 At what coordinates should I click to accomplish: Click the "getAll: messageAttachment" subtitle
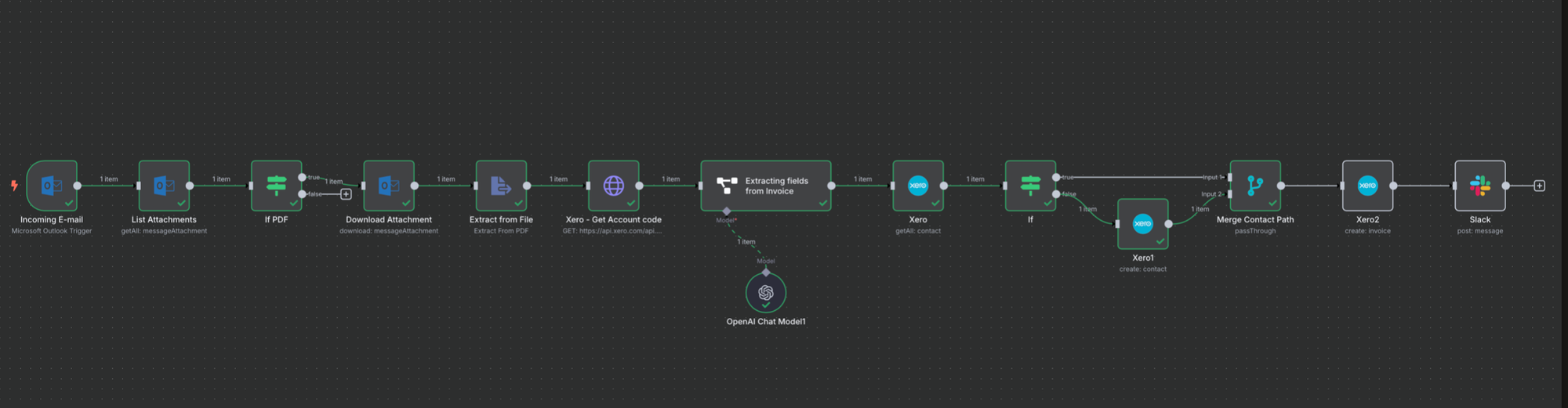[x=164, y=231]
